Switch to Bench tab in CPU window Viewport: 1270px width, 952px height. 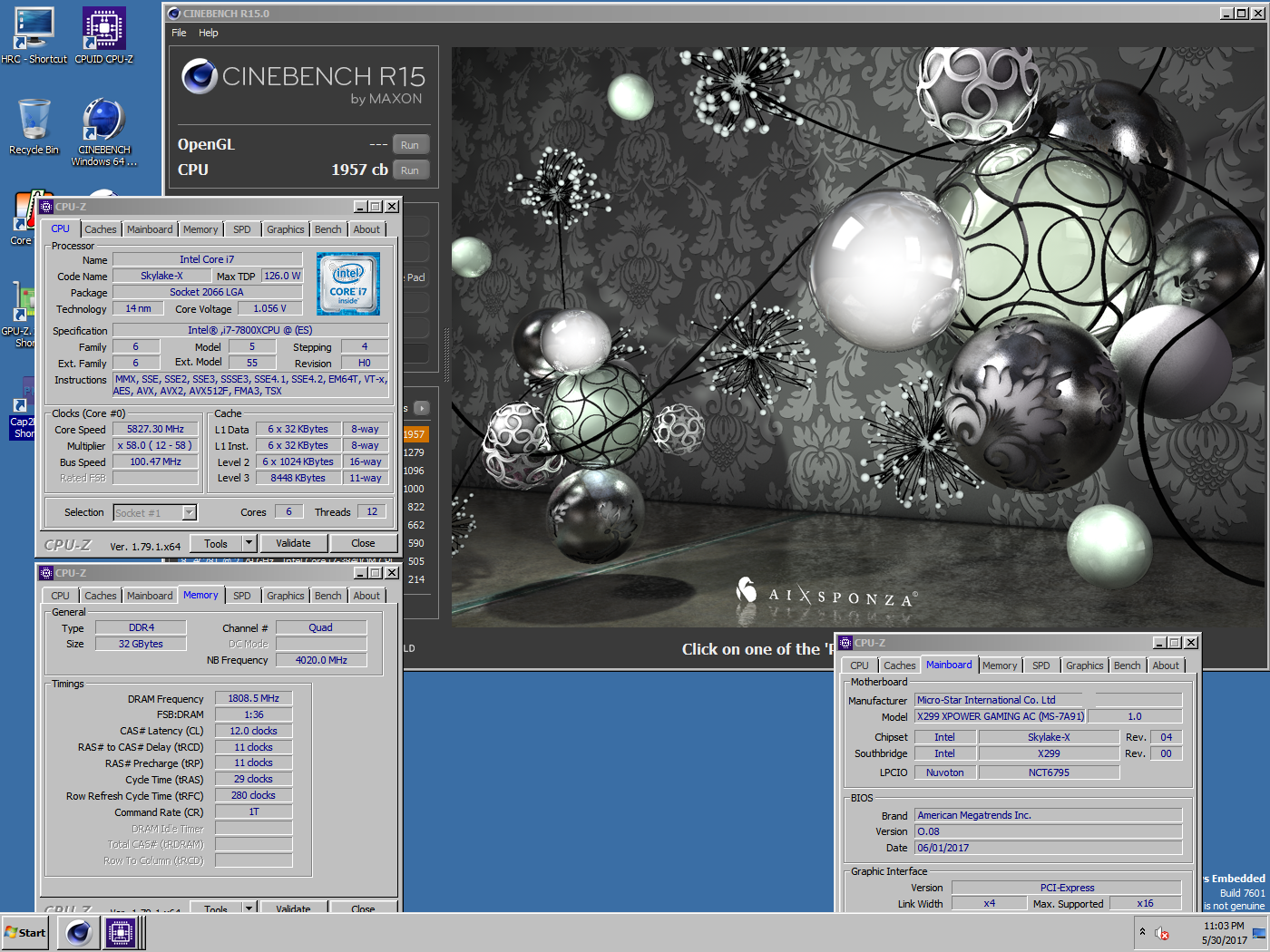tap(328, 229)
